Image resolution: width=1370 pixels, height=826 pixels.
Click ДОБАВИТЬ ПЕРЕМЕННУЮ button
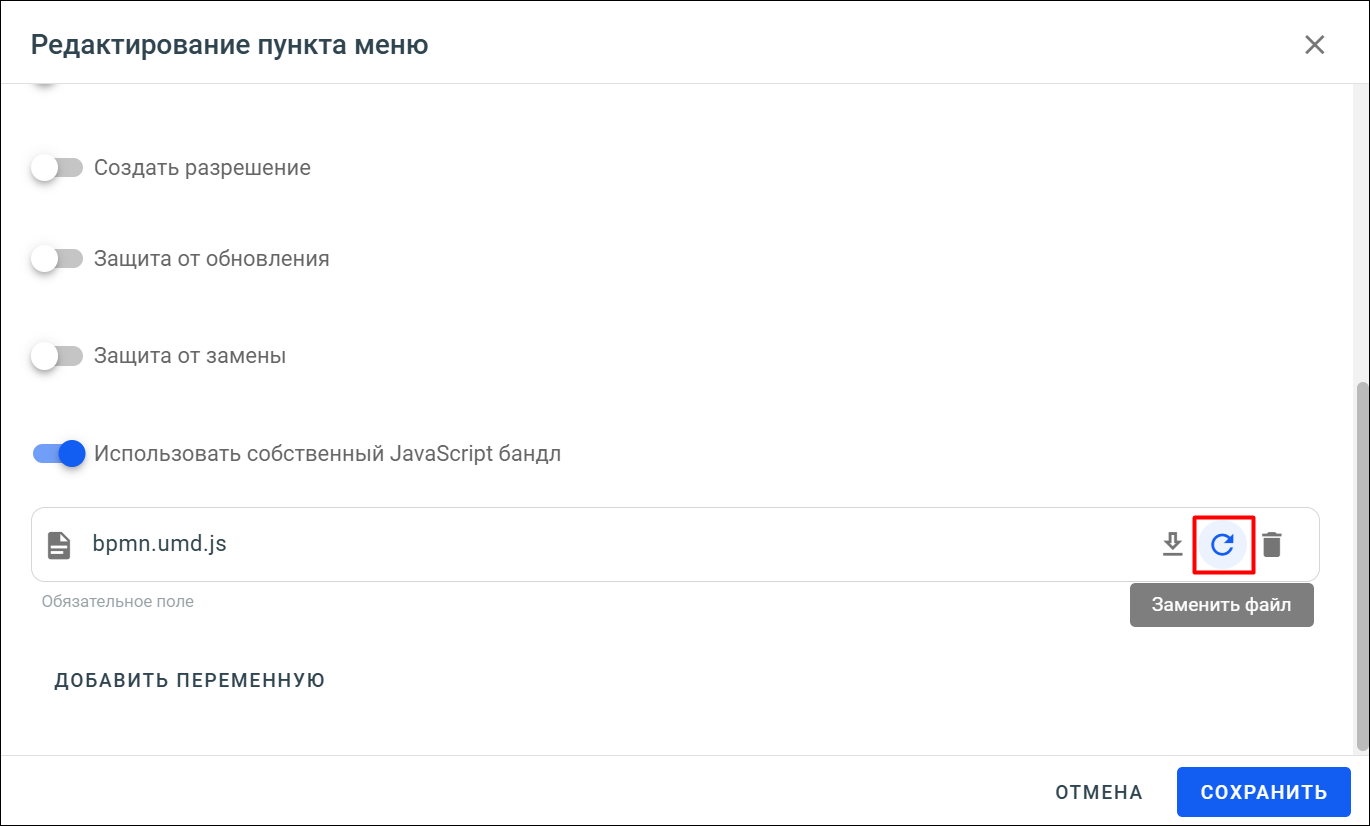190,681
